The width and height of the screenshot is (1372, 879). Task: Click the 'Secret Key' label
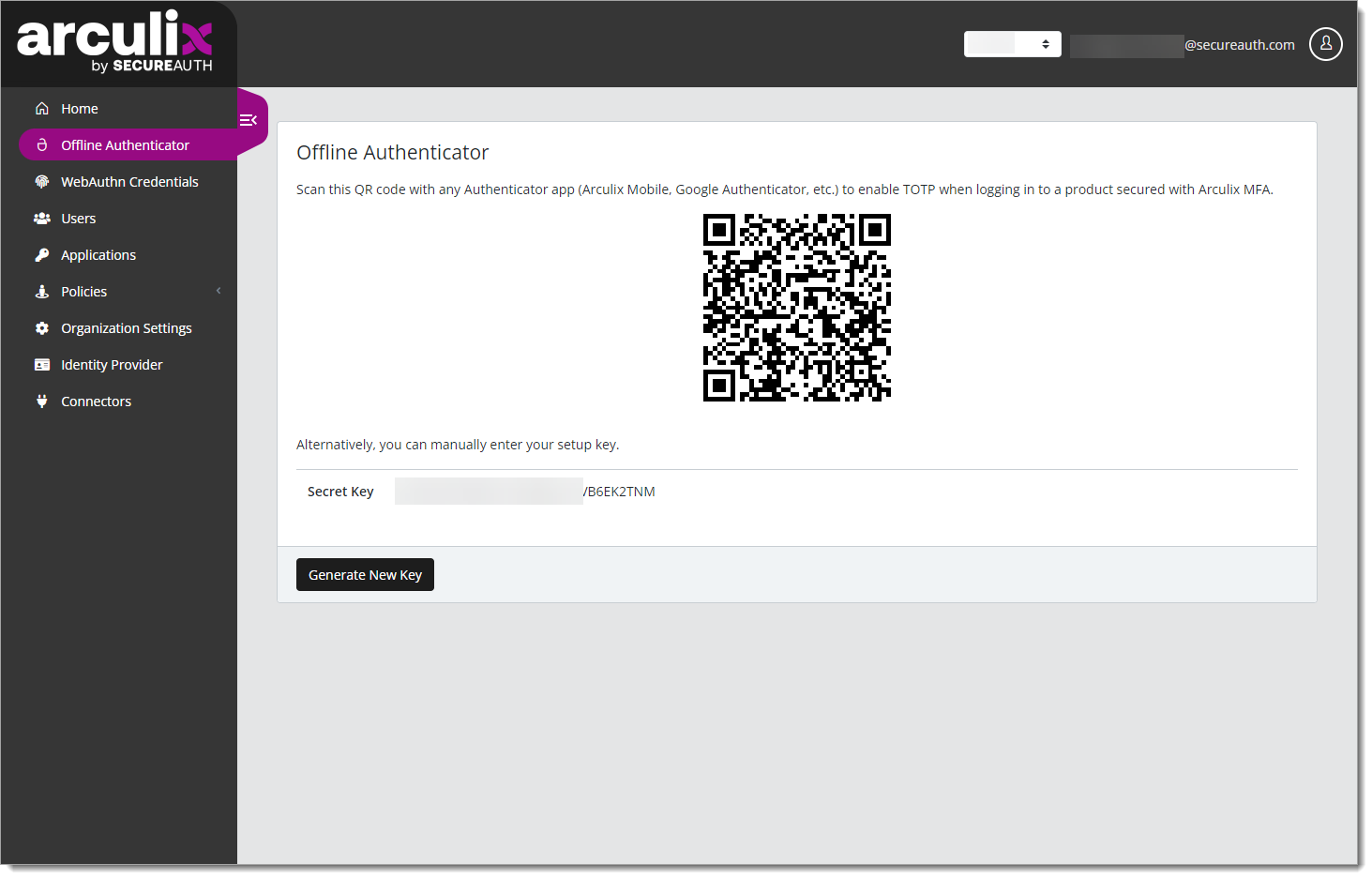point(340,492)
